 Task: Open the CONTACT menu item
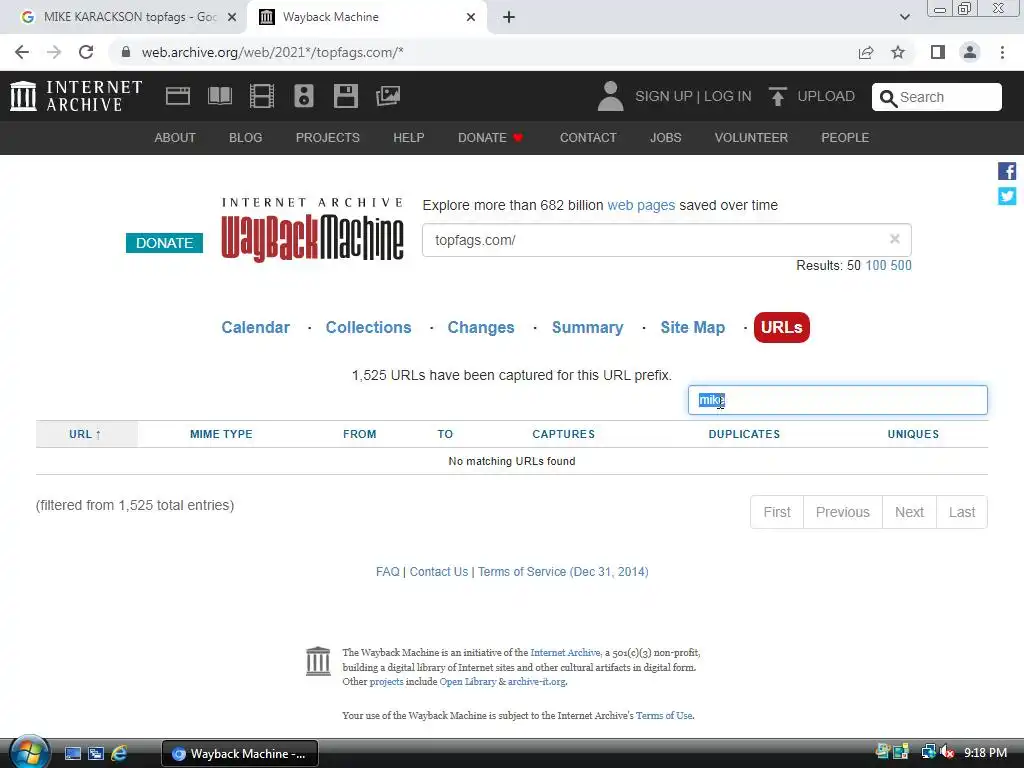588,138
